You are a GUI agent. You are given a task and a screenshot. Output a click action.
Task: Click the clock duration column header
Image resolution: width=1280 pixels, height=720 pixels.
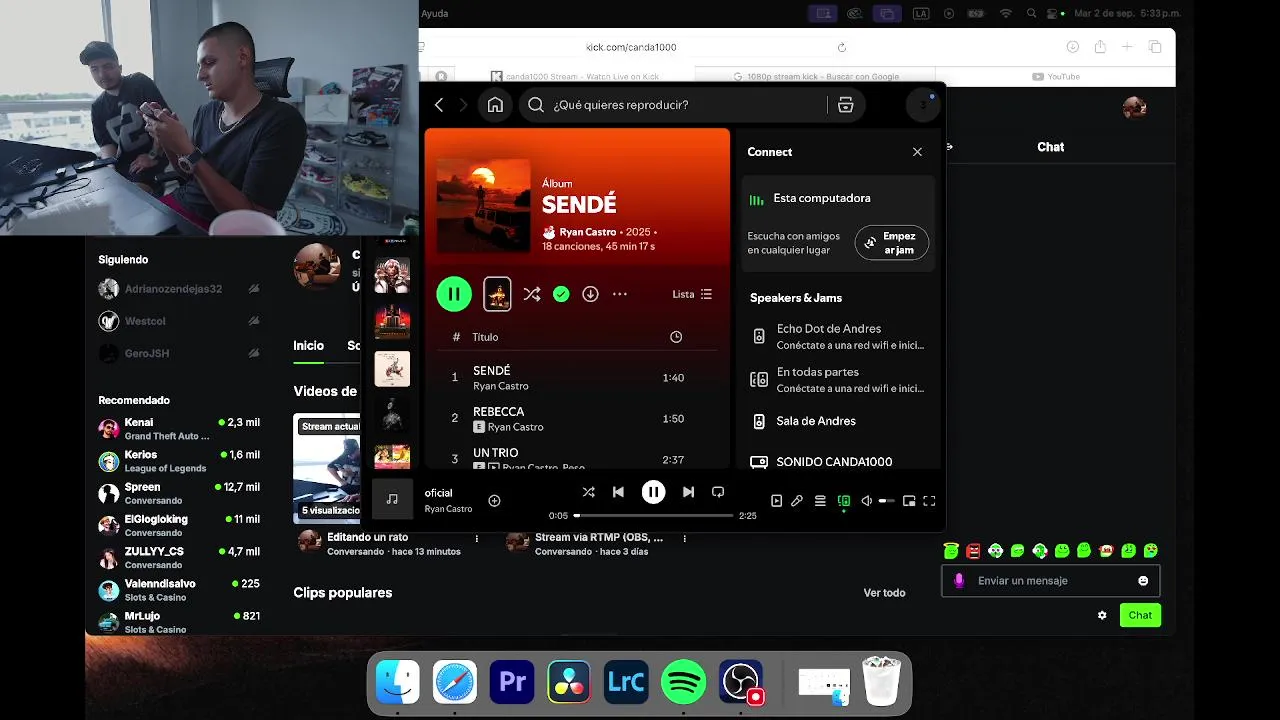pyautogui.click(x=676, y=337)
